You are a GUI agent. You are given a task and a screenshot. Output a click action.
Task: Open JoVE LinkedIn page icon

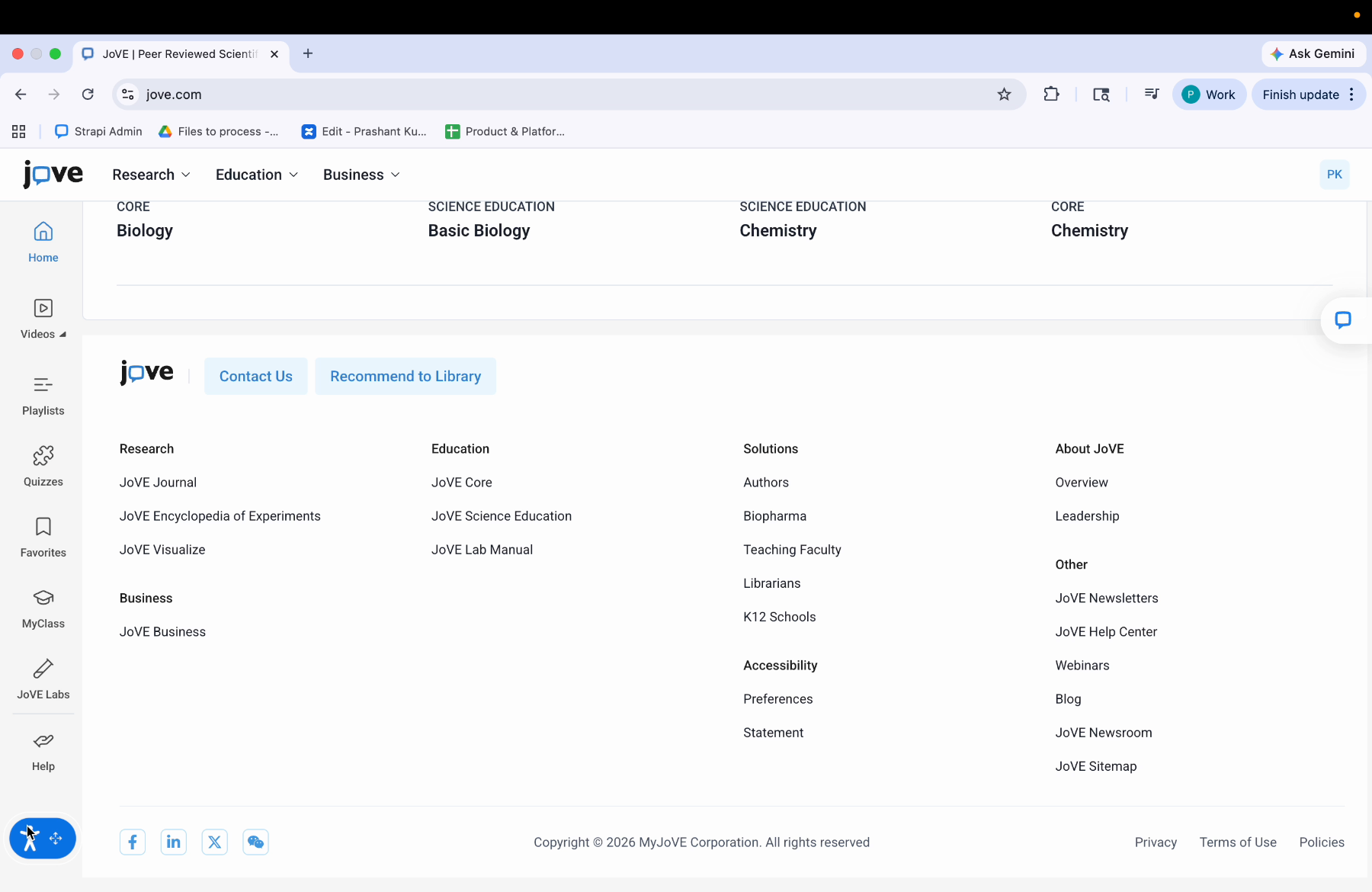(x=174, y=842)
